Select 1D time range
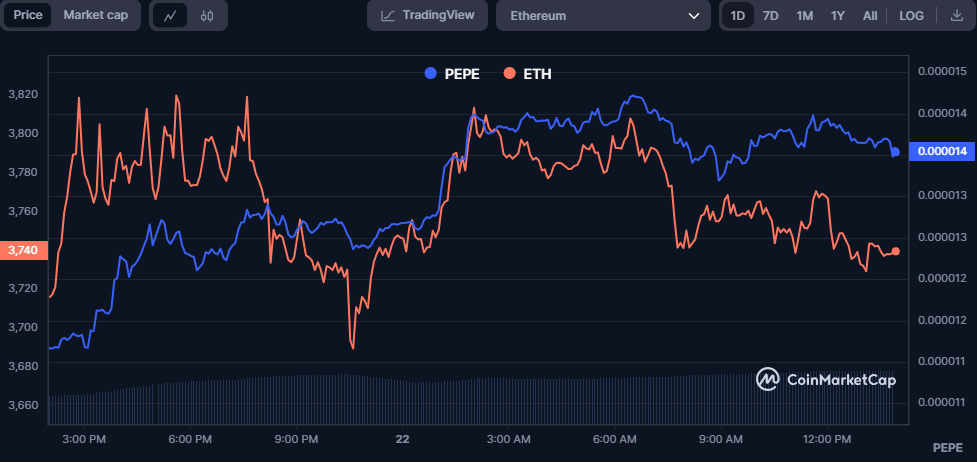This screenshot has width=977, height=462. (x=738, y=16)
